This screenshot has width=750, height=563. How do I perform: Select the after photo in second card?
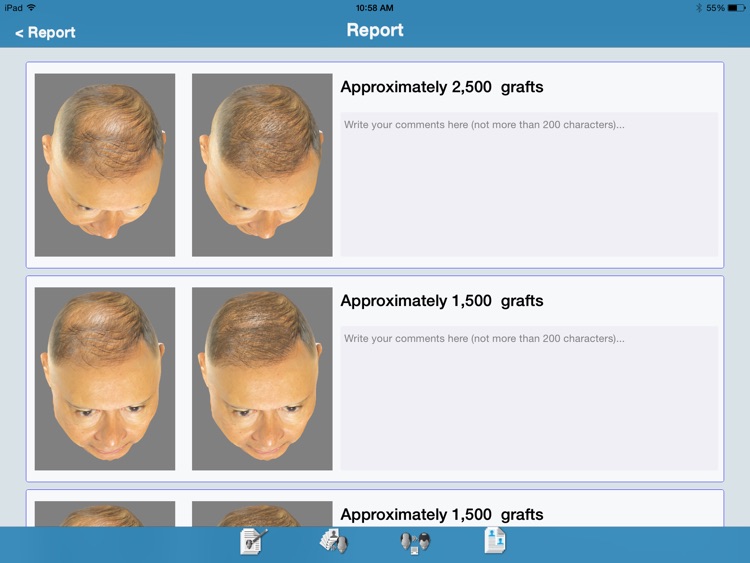262,378
